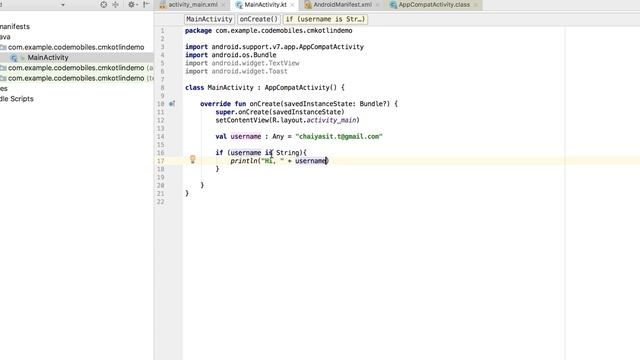Click the unused 'android.widget.TextView' import
This screenshot has height=360, width=640.
(x=256, y=63)
